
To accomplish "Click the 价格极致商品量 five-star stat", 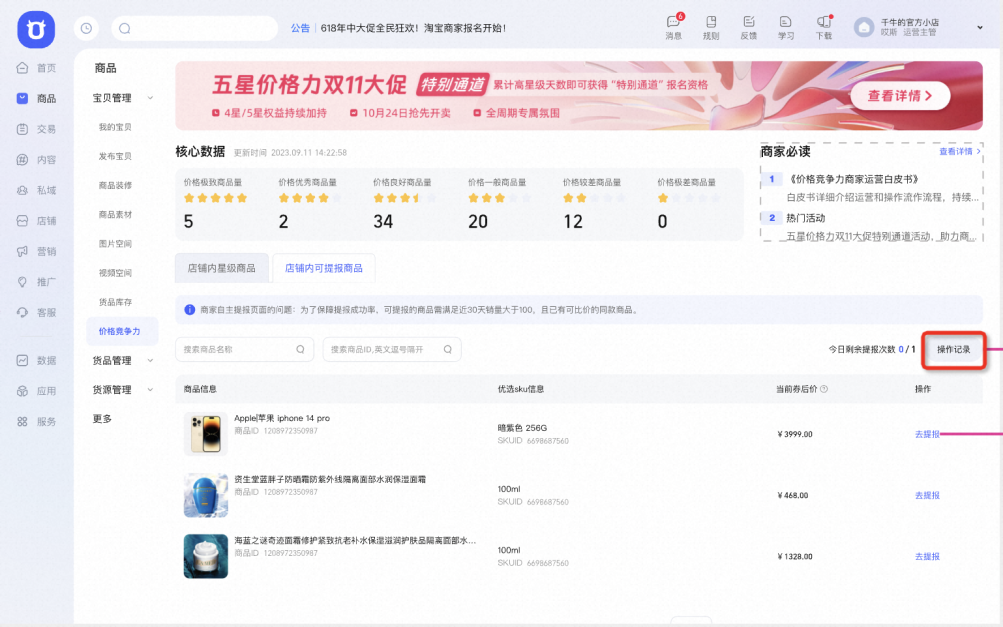I will coord(216,204).
